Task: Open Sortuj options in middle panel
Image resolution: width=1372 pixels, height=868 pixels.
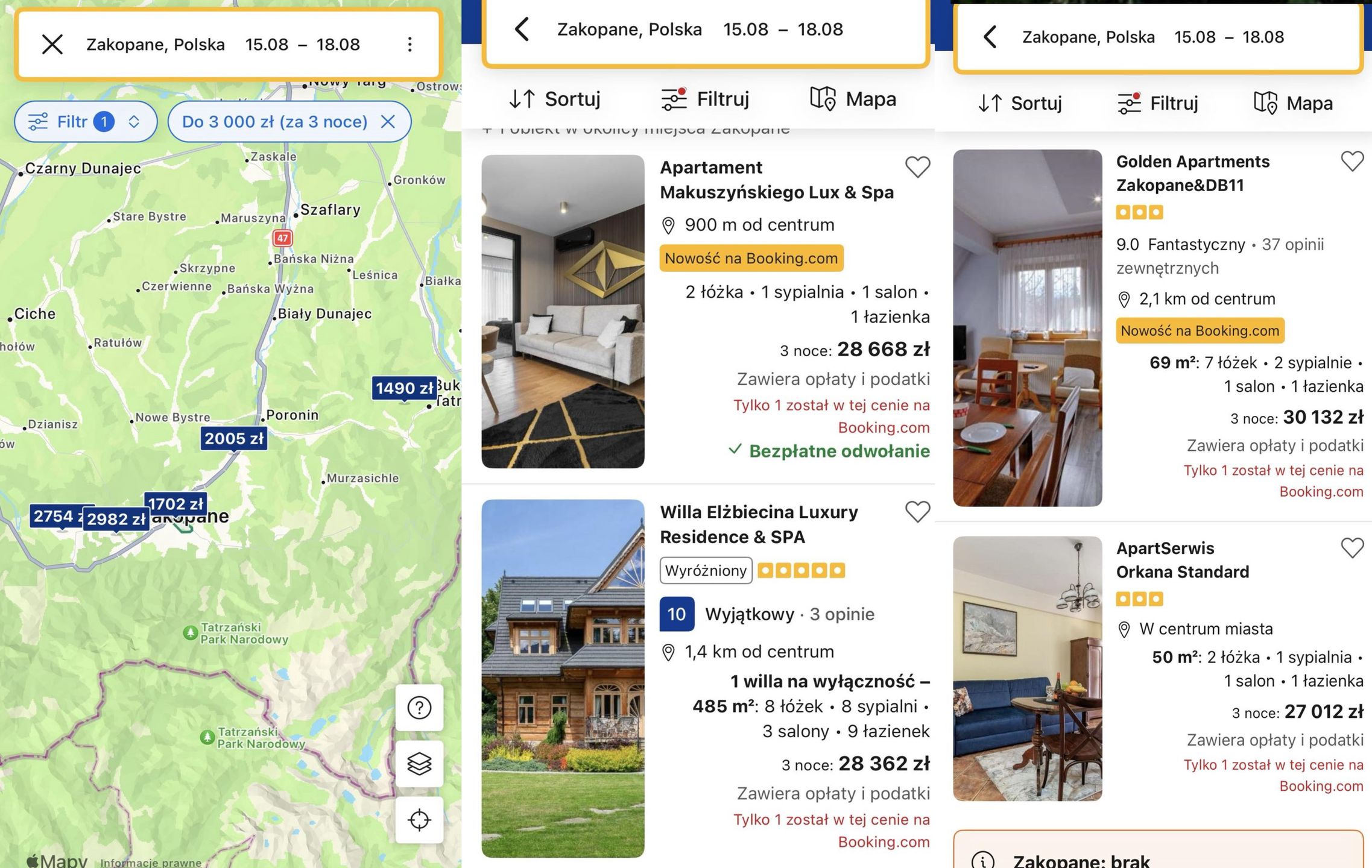Action: [x=554, y=99]
